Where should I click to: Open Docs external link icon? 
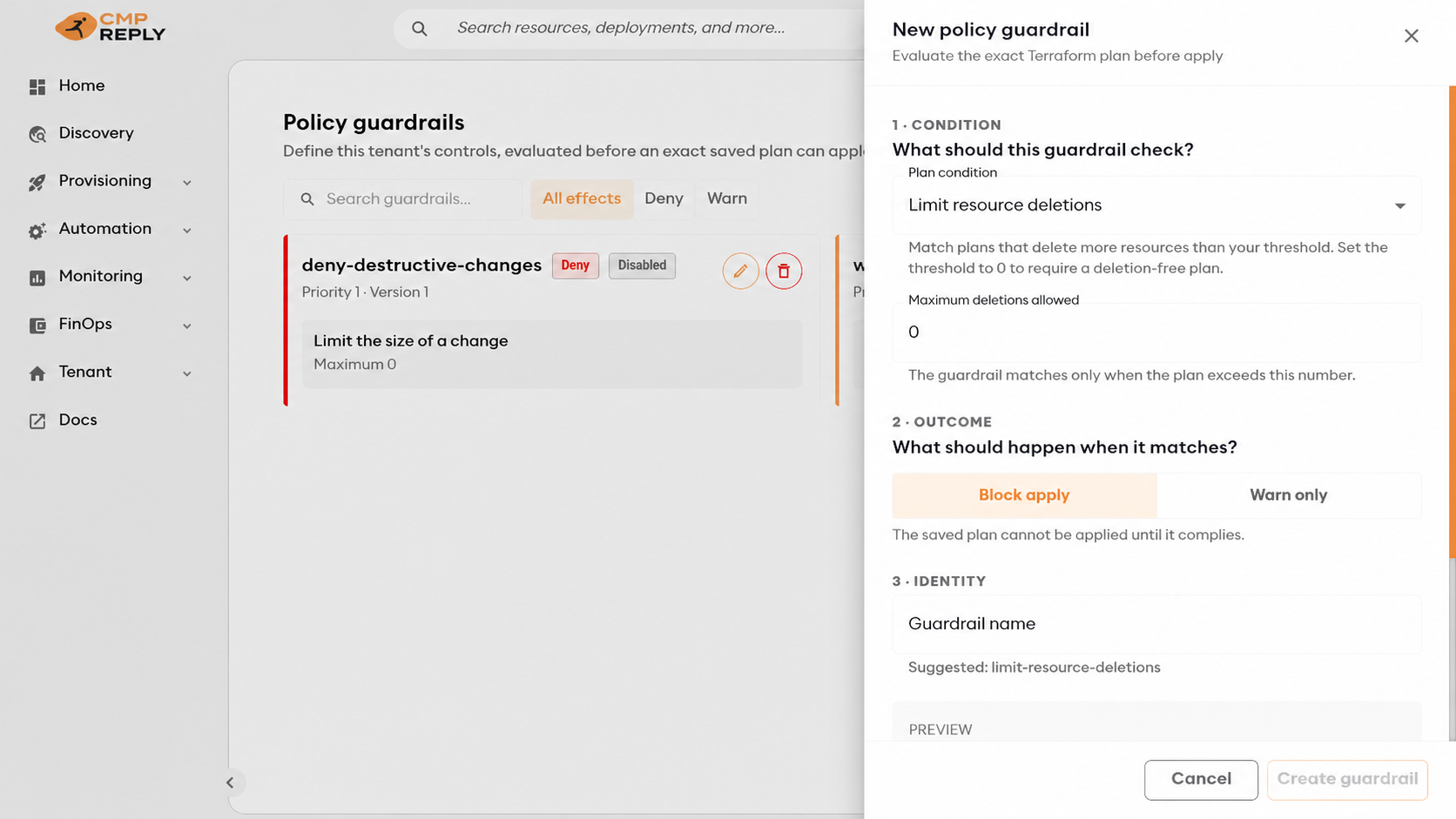(x=37, y=420)
